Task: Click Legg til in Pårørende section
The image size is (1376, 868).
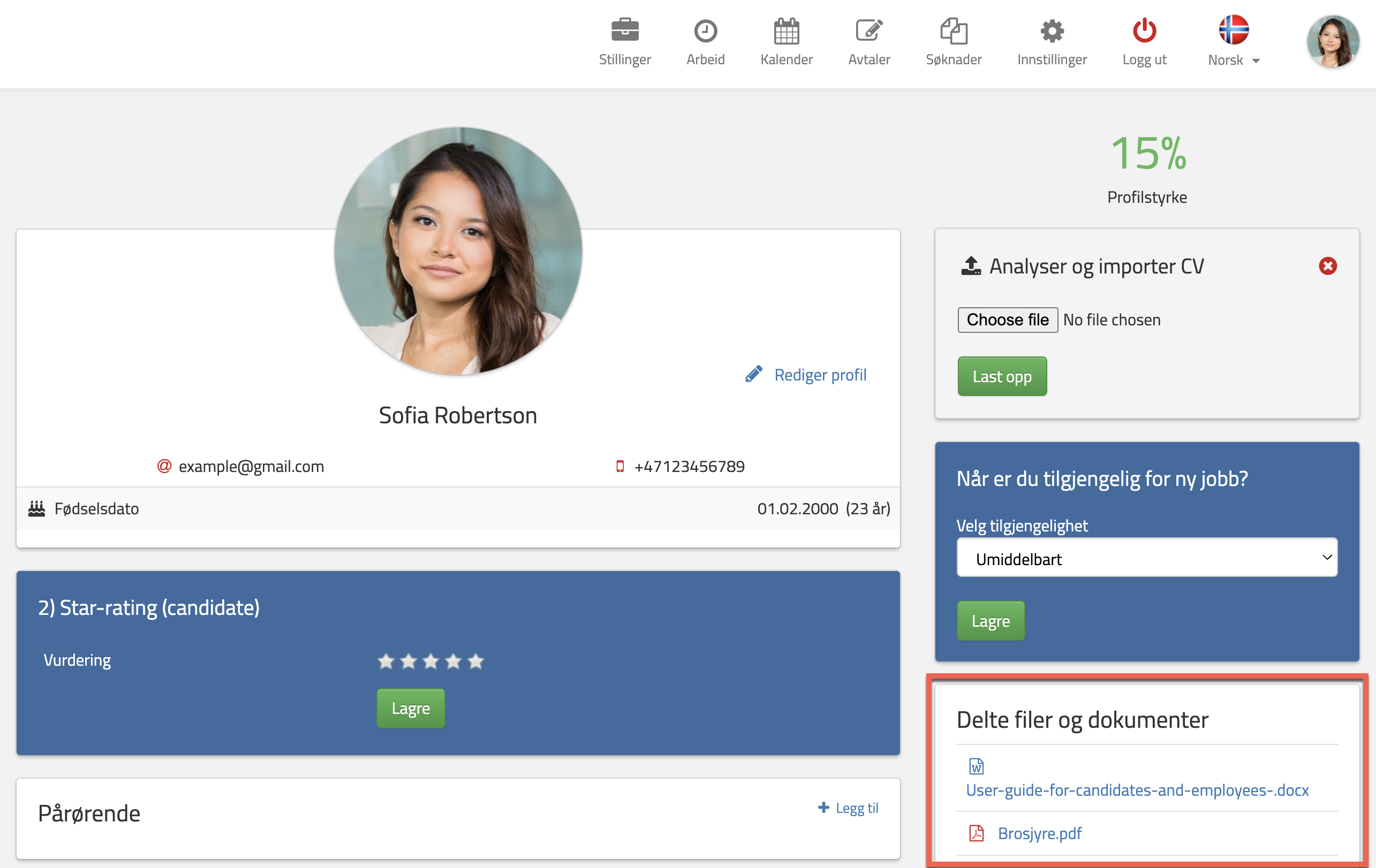Action: click(x=848, y=808)
